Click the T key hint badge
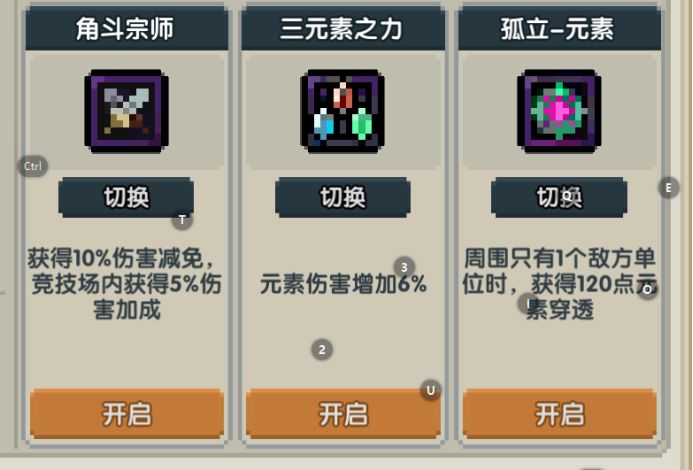The width and height of the screenshot is (693, 470). click(182, 220)
